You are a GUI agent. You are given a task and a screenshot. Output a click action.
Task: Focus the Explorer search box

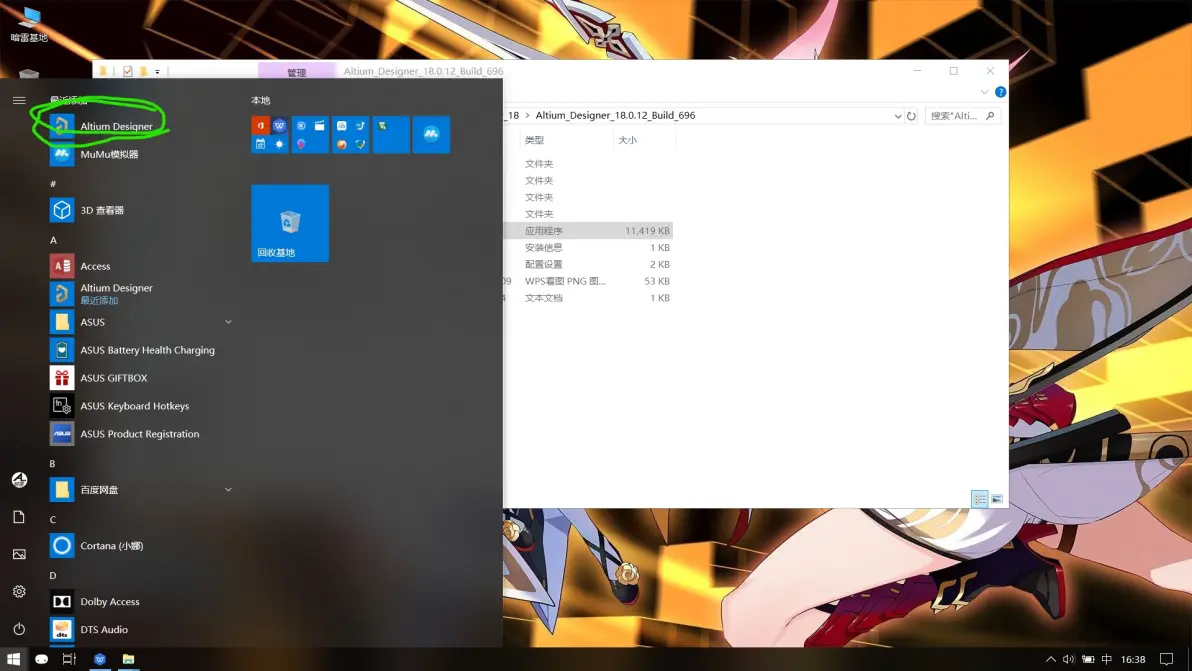[961, 116]
